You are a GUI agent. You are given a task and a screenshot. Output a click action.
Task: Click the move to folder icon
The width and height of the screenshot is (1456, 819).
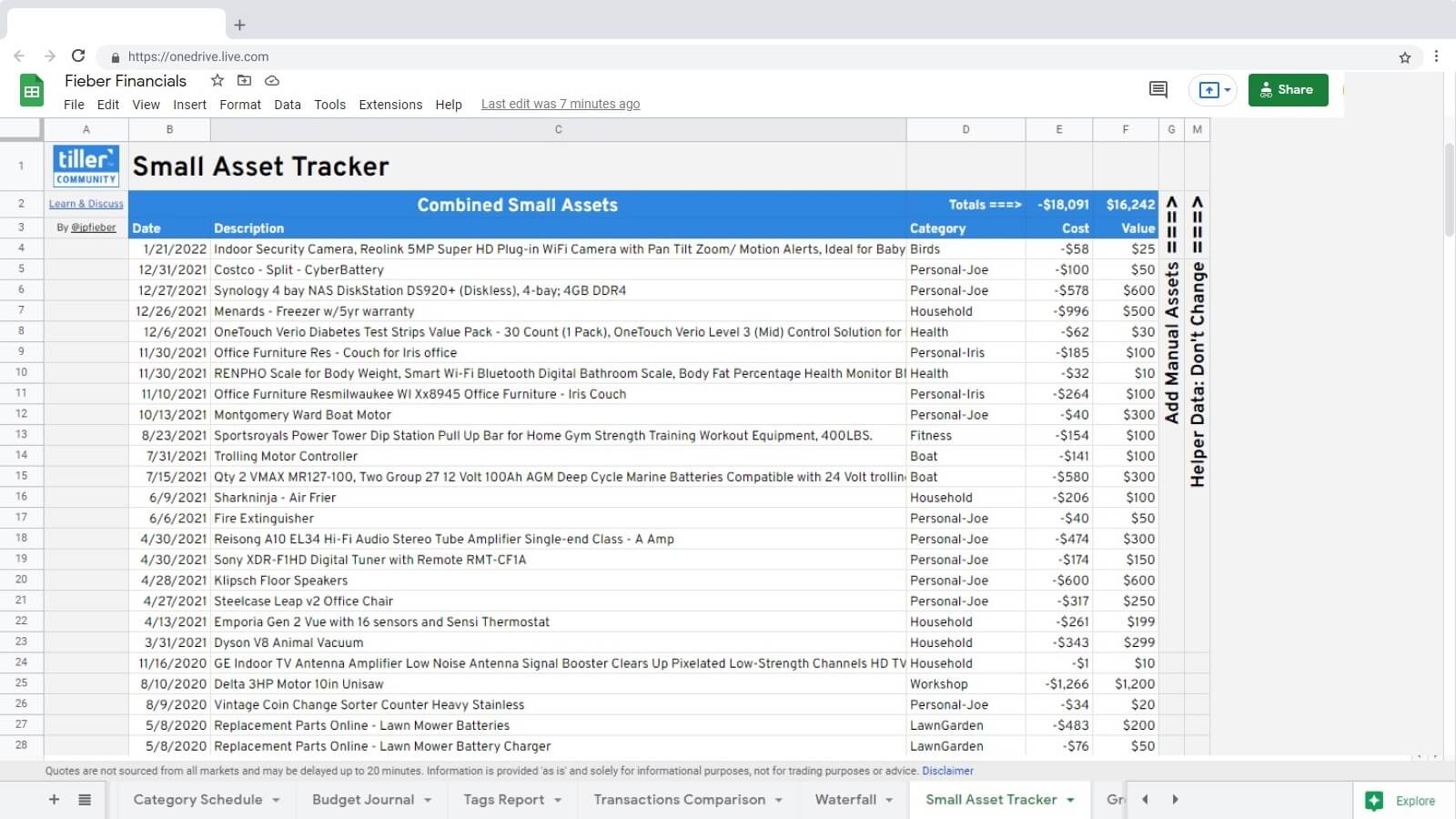tap(244, 80)
